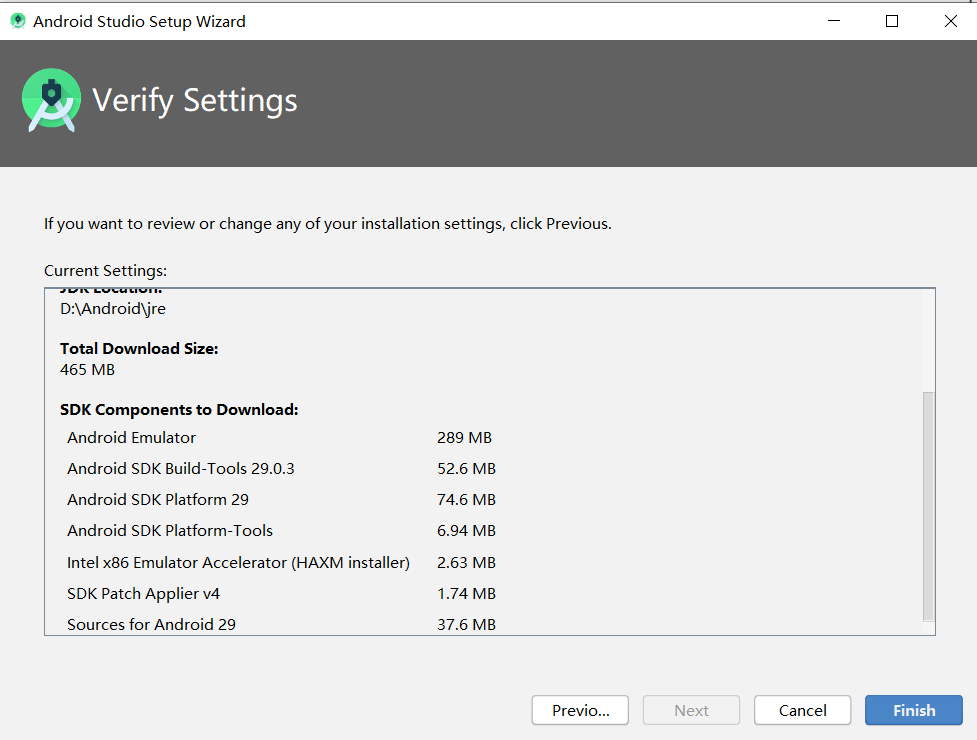Click the small Android Studio title bar icon
The width and height of the screenshot is (977, 740).
coord(18,21)
